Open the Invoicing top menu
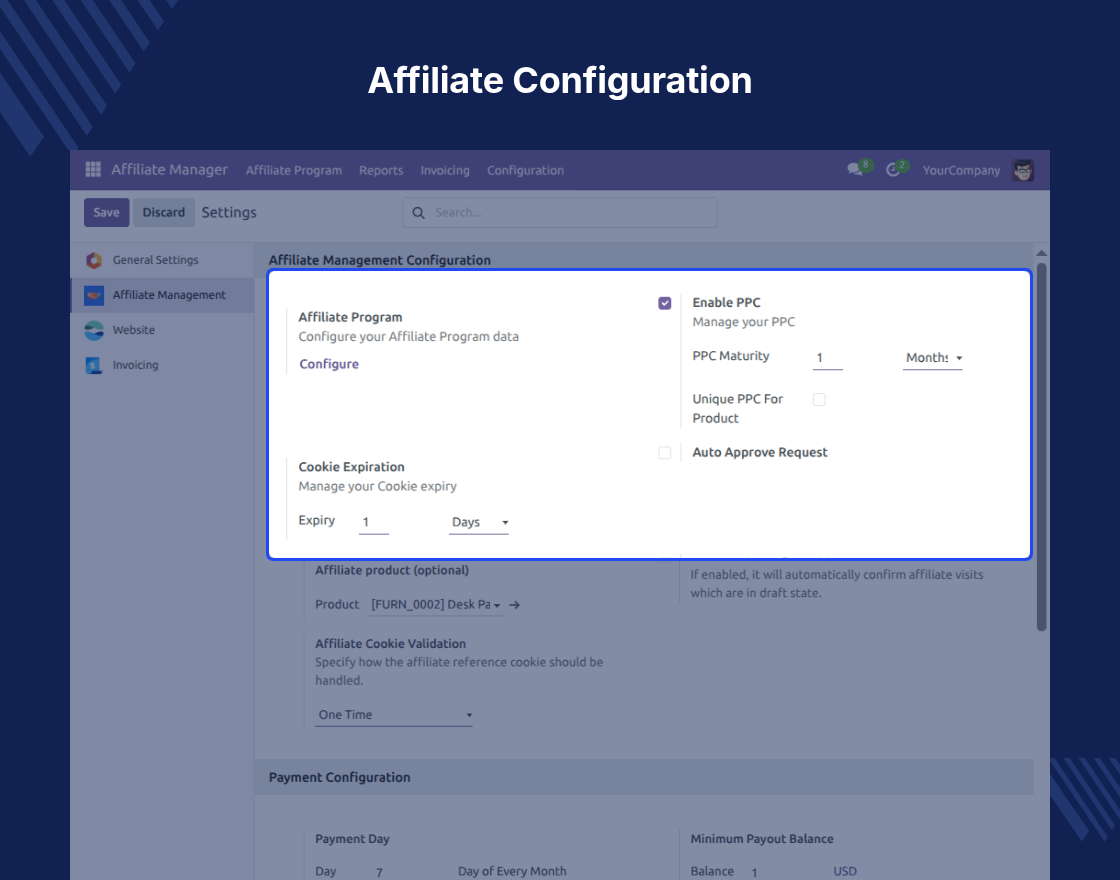Screen dimensions: 1120x880 tap(445, 170)
